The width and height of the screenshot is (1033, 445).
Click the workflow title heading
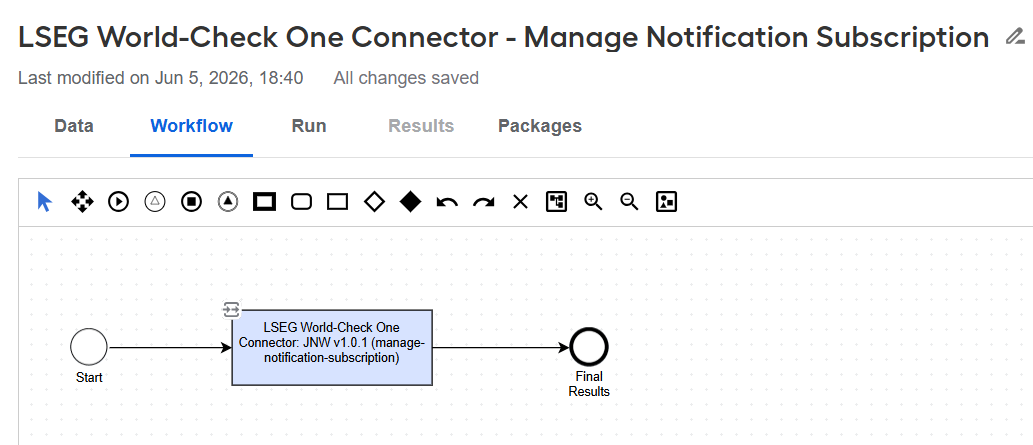pyautogui.click(x=503, y=37)
